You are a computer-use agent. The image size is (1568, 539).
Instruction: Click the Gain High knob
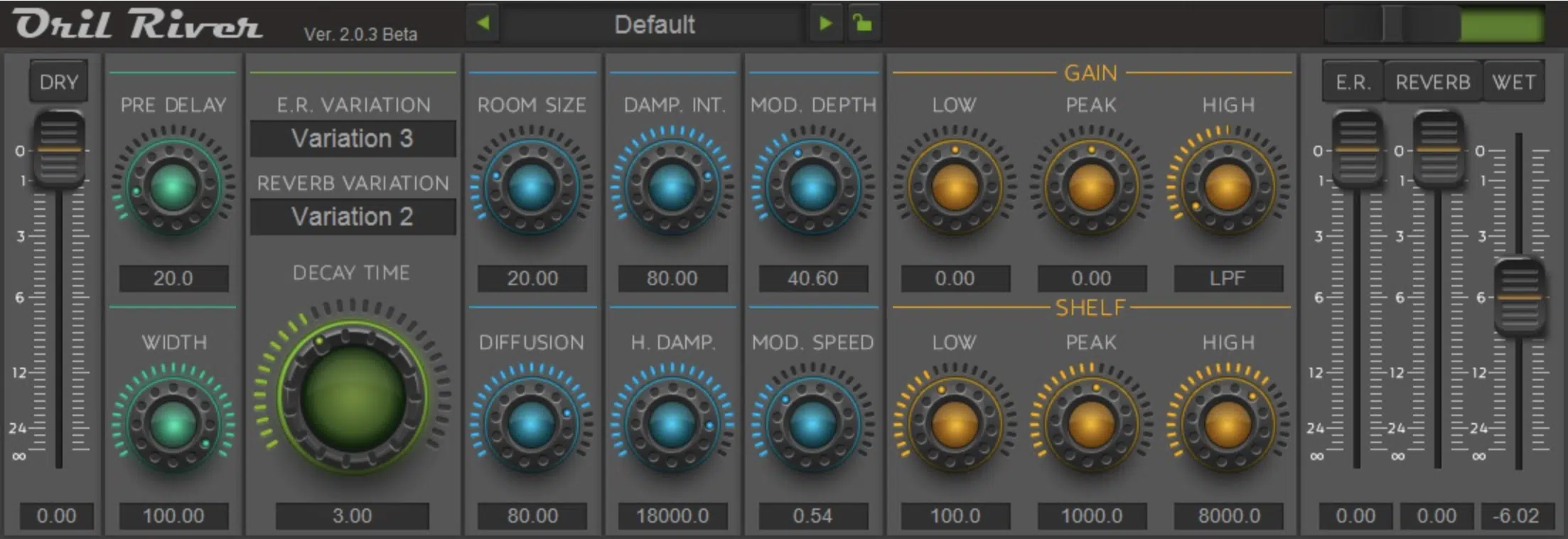click(x=1228, y=186)
